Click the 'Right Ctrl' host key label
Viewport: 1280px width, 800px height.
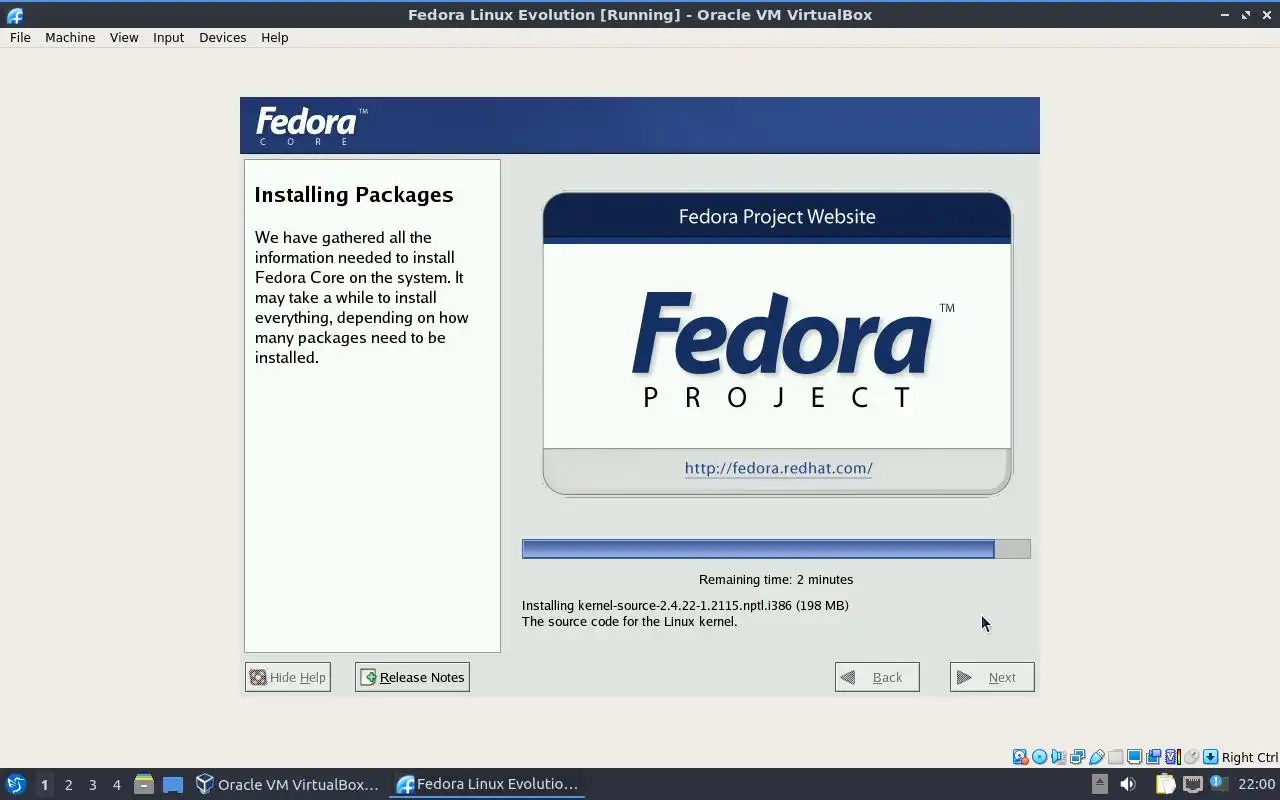[1250, 757]
